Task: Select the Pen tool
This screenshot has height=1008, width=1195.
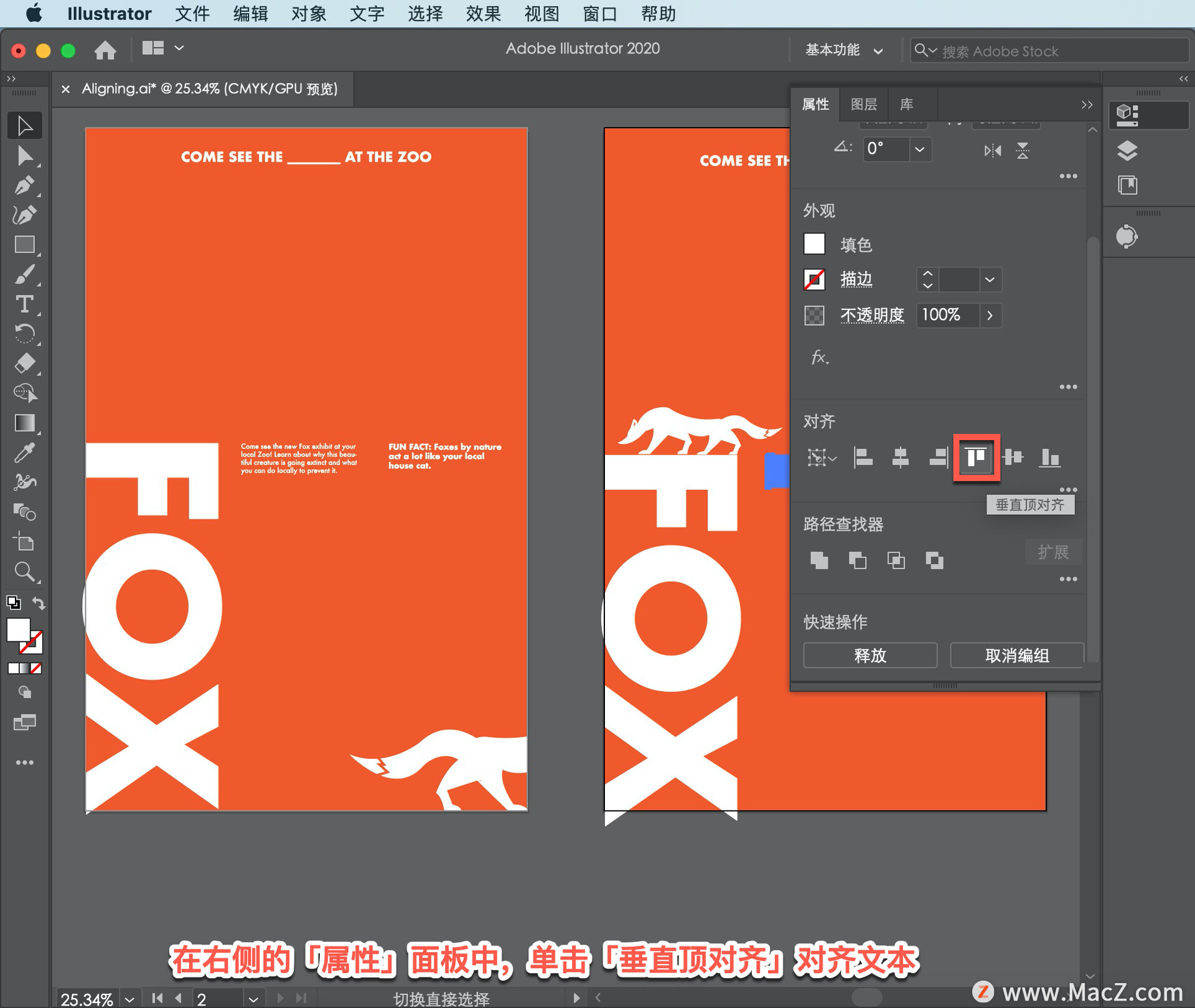Action: pos(25,186)
